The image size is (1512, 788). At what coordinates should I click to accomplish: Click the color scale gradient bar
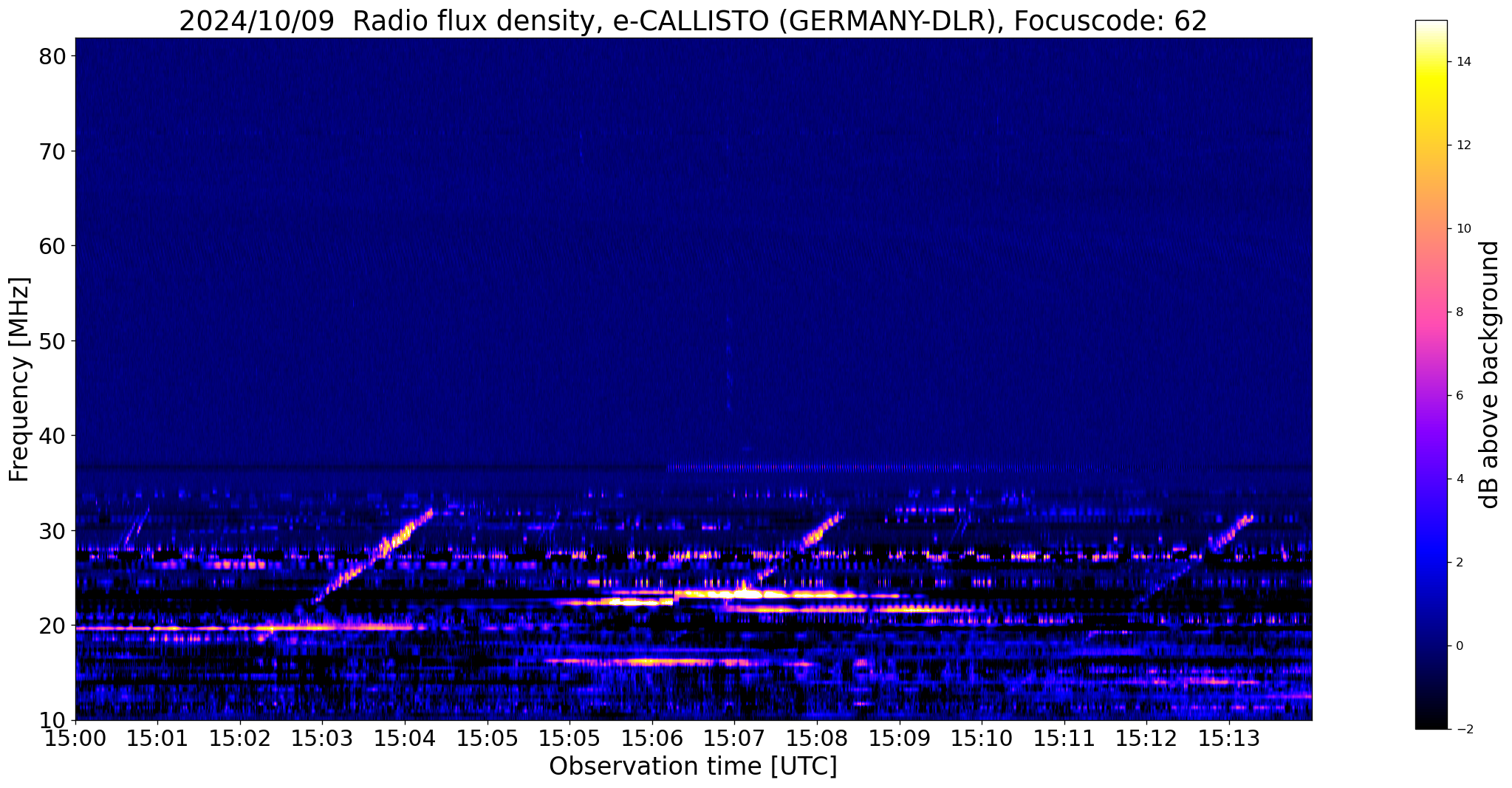coord(1431,374)
